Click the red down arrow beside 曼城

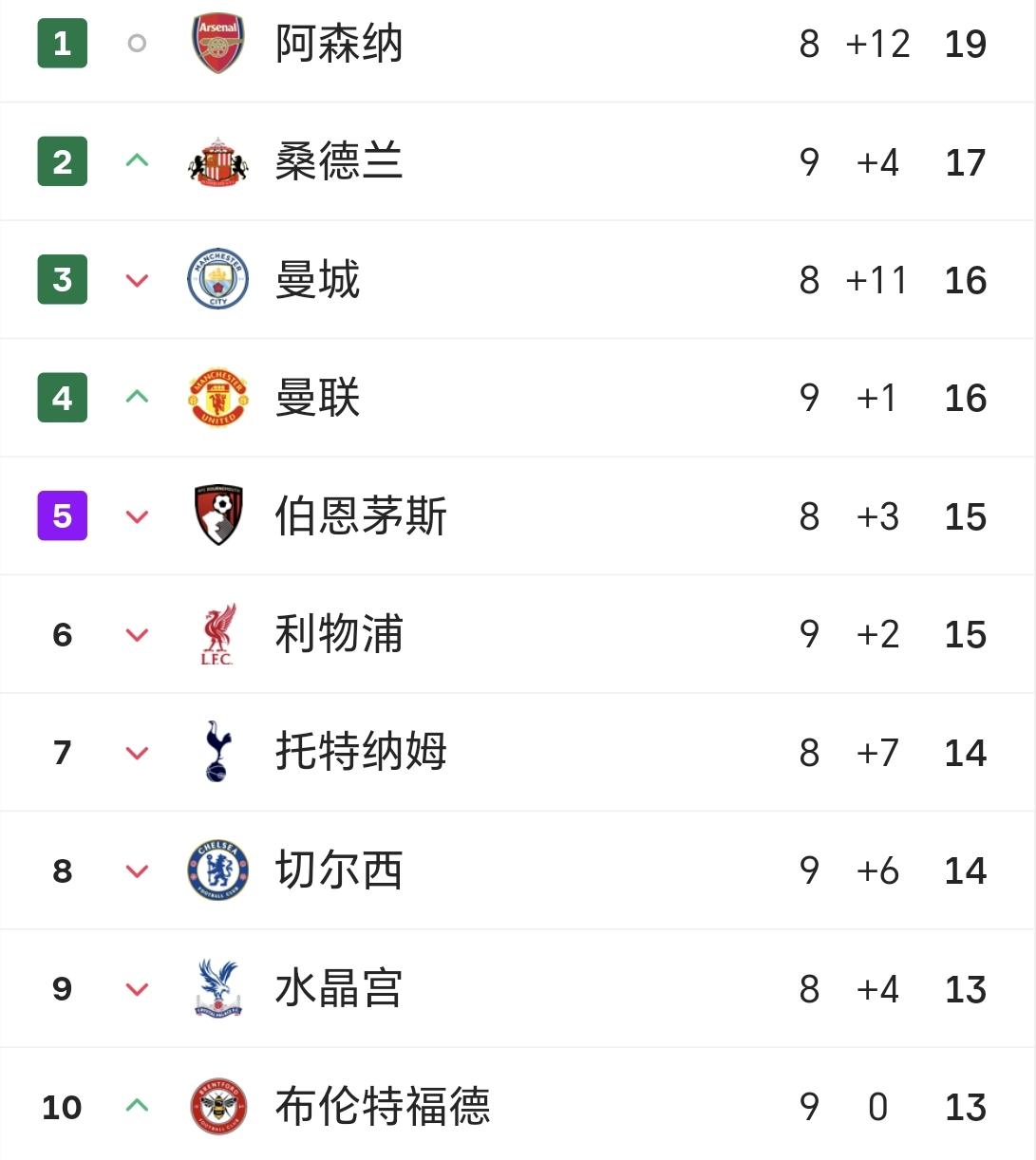(x=138, y=281)
